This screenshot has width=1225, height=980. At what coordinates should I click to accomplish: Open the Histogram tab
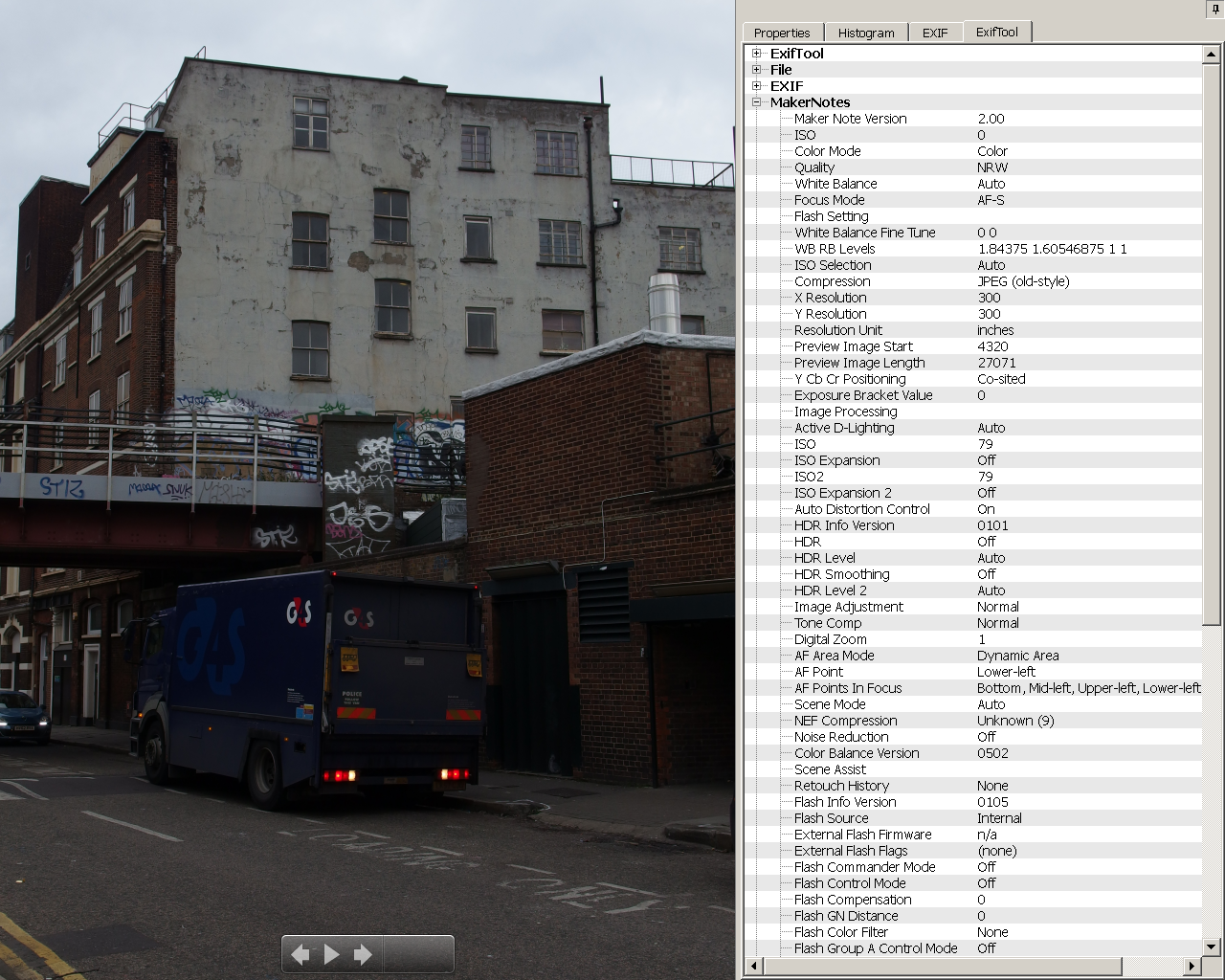click(866, 33)
